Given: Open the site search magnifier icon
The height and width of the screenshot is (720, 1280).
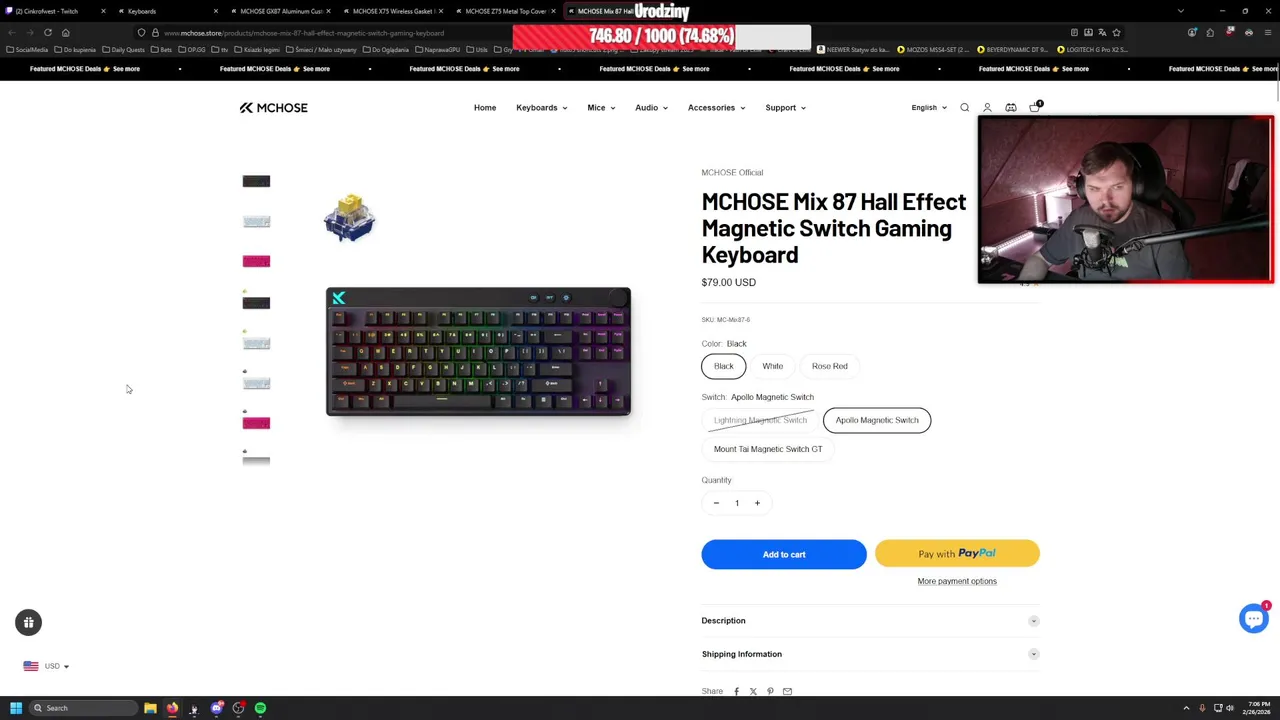Looking at the screenshot, I should click(964, 108).
